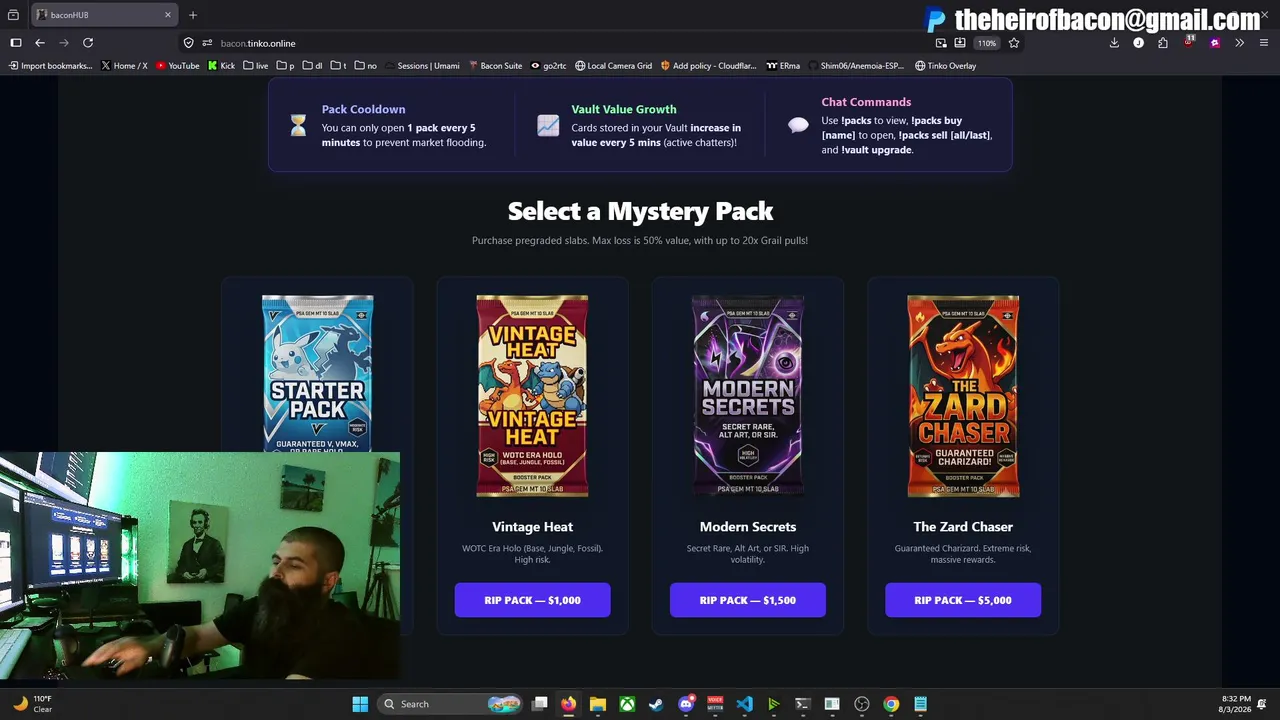
Task: Open the weather widget showing 110°F Clear
Action: coord(32,704)
